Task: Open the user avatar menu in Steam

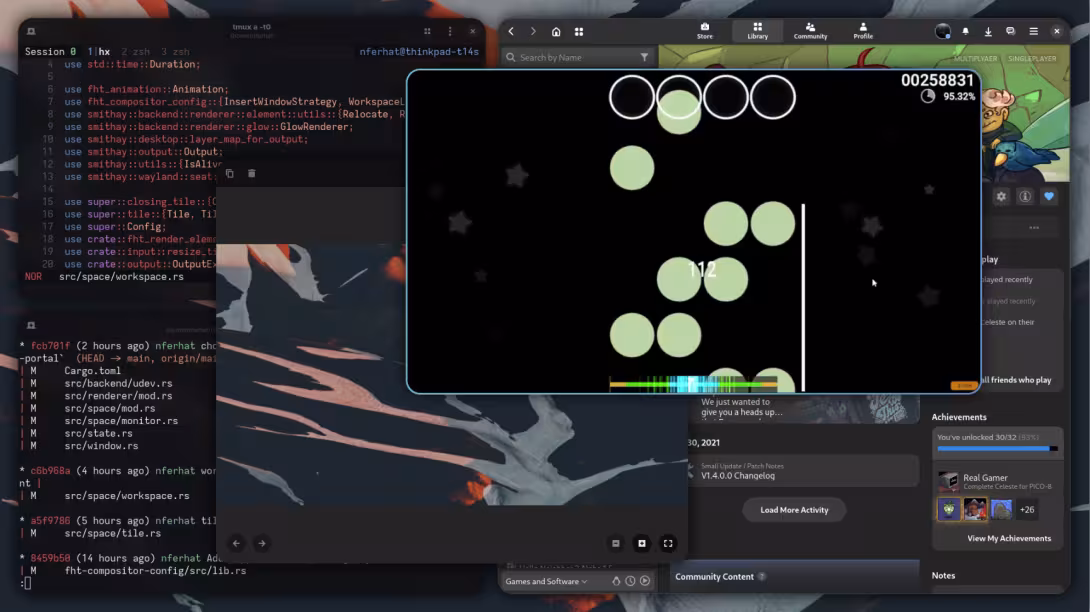Action: click(943, 31)
